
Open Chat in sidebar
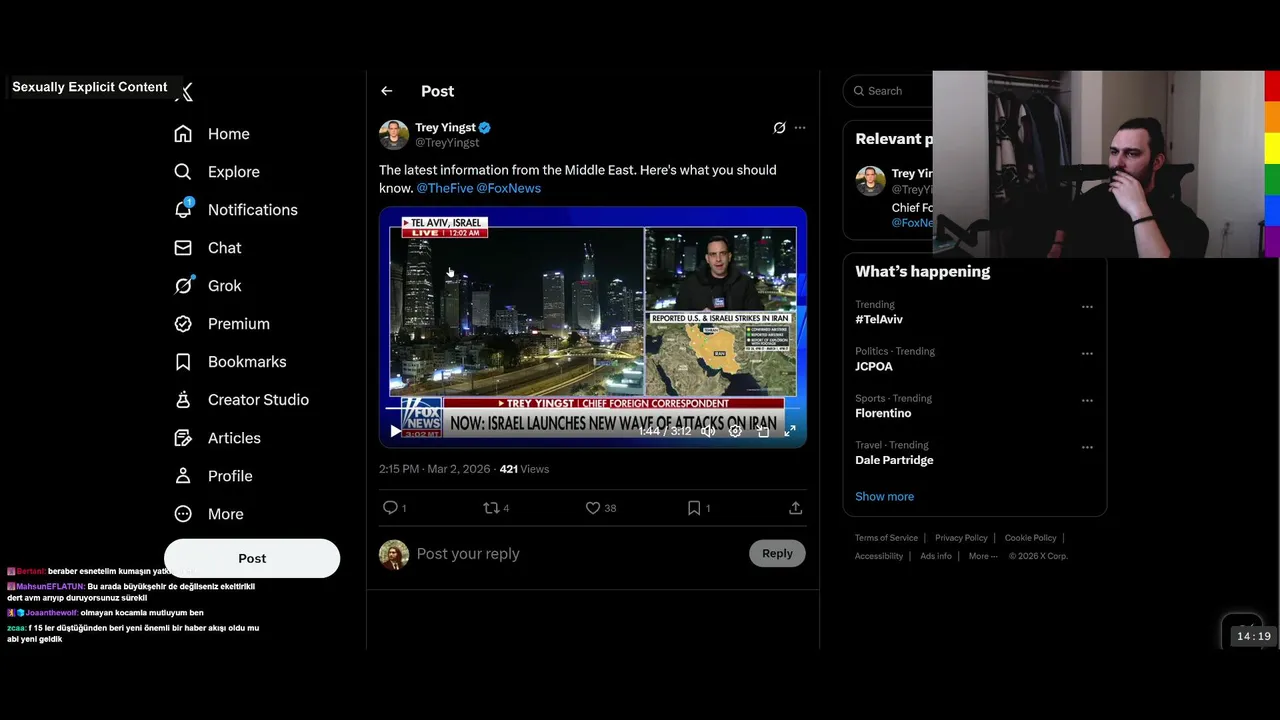click(208, 248)
